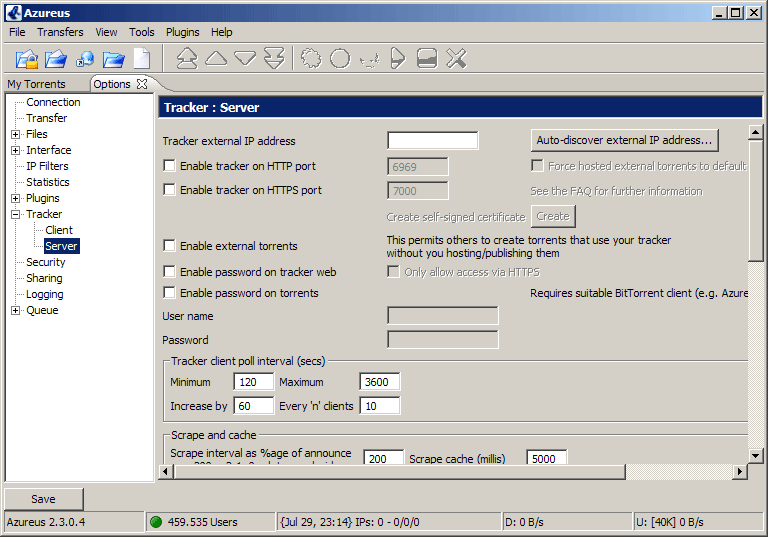Select Security in options tree
Screen dimensions: 768x537
pyautogui.click(x=46, y=263)
